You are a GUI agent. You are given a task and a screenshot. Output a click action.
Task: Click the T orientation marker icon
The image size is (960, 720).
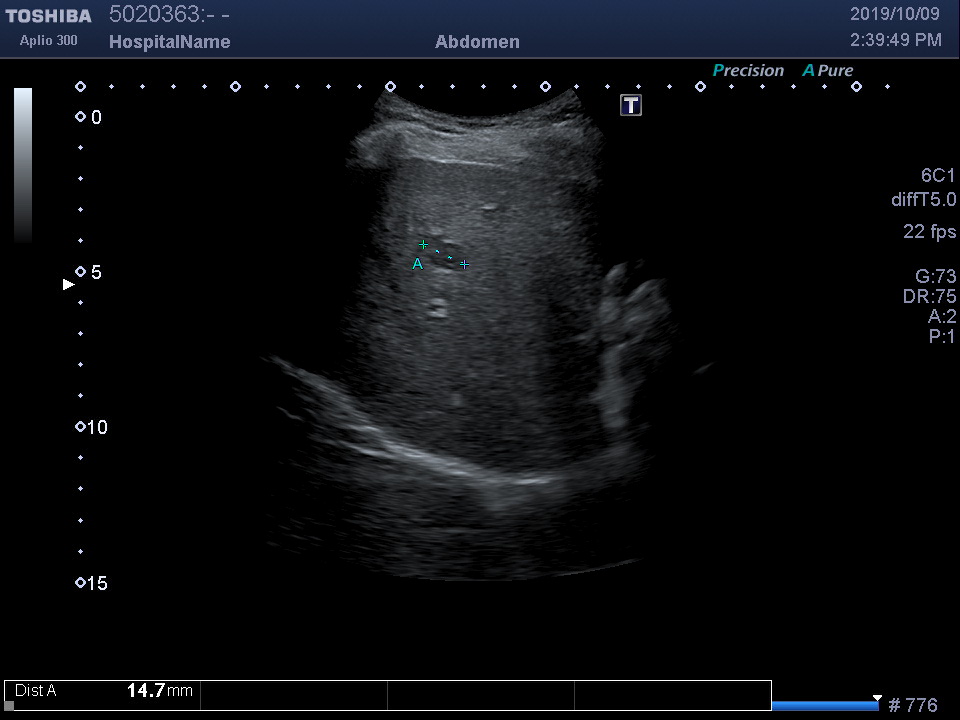point(631,105)
